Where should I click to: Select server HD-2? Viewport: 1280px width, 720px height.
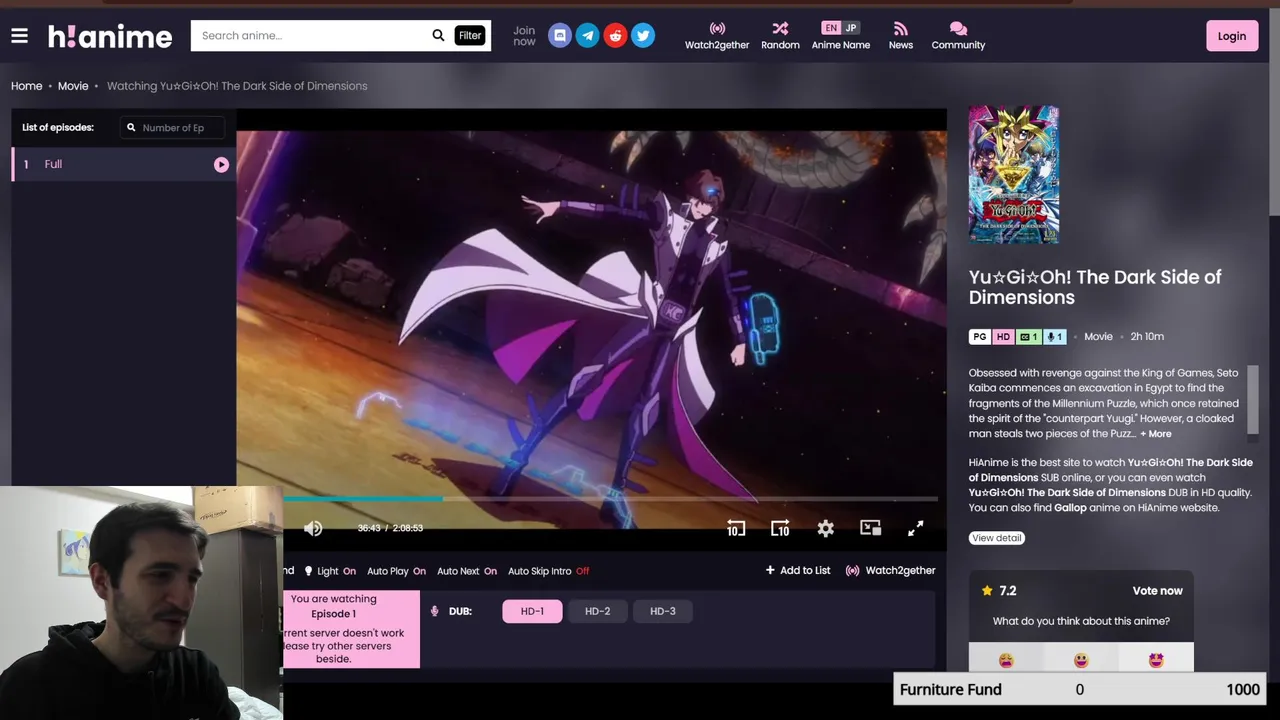coord(597,611)
